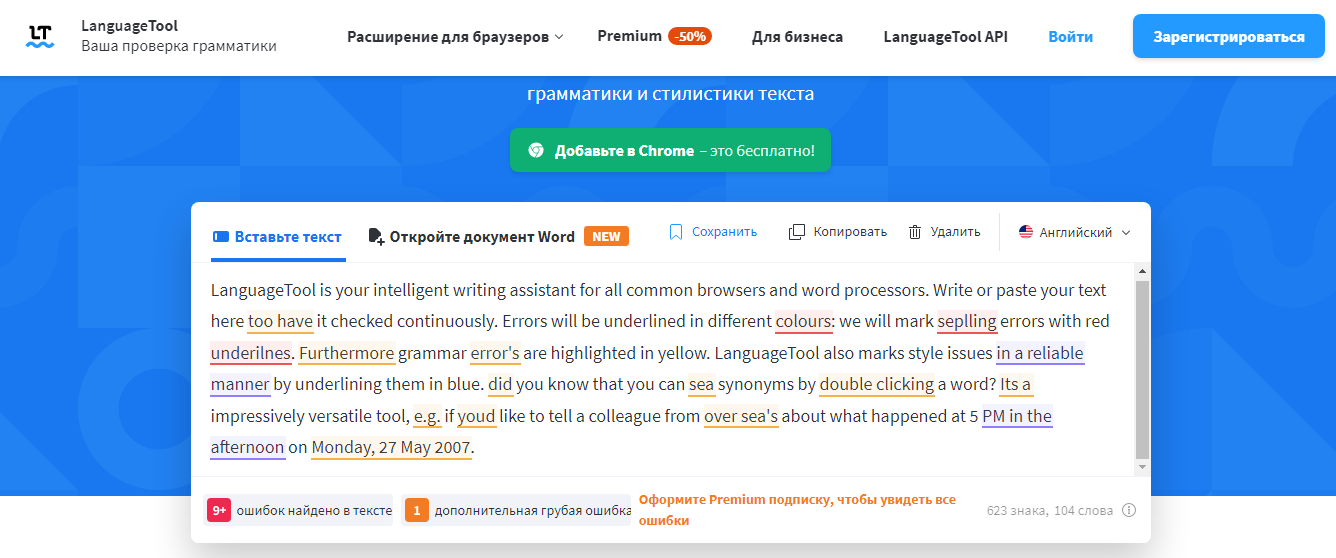
Task: Click the Word document icon
Action: tap(376, 237)
